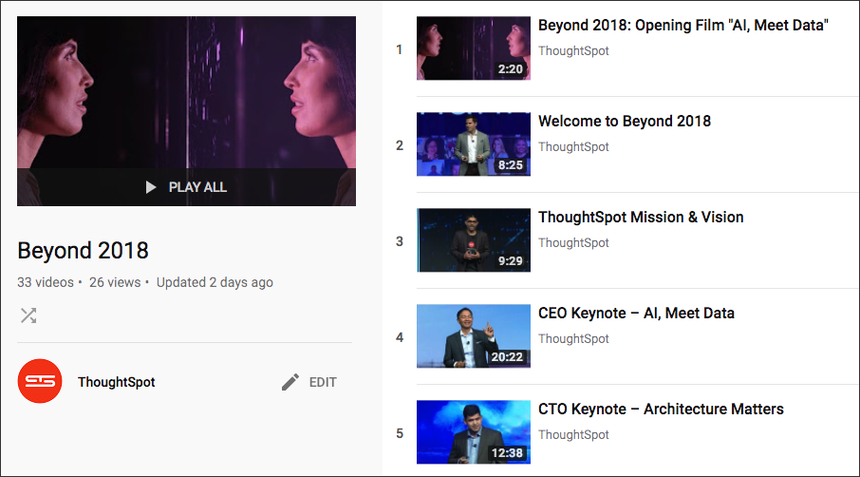Open the ThoughtSpot Mission & Vision title

(x=641, y=217)
